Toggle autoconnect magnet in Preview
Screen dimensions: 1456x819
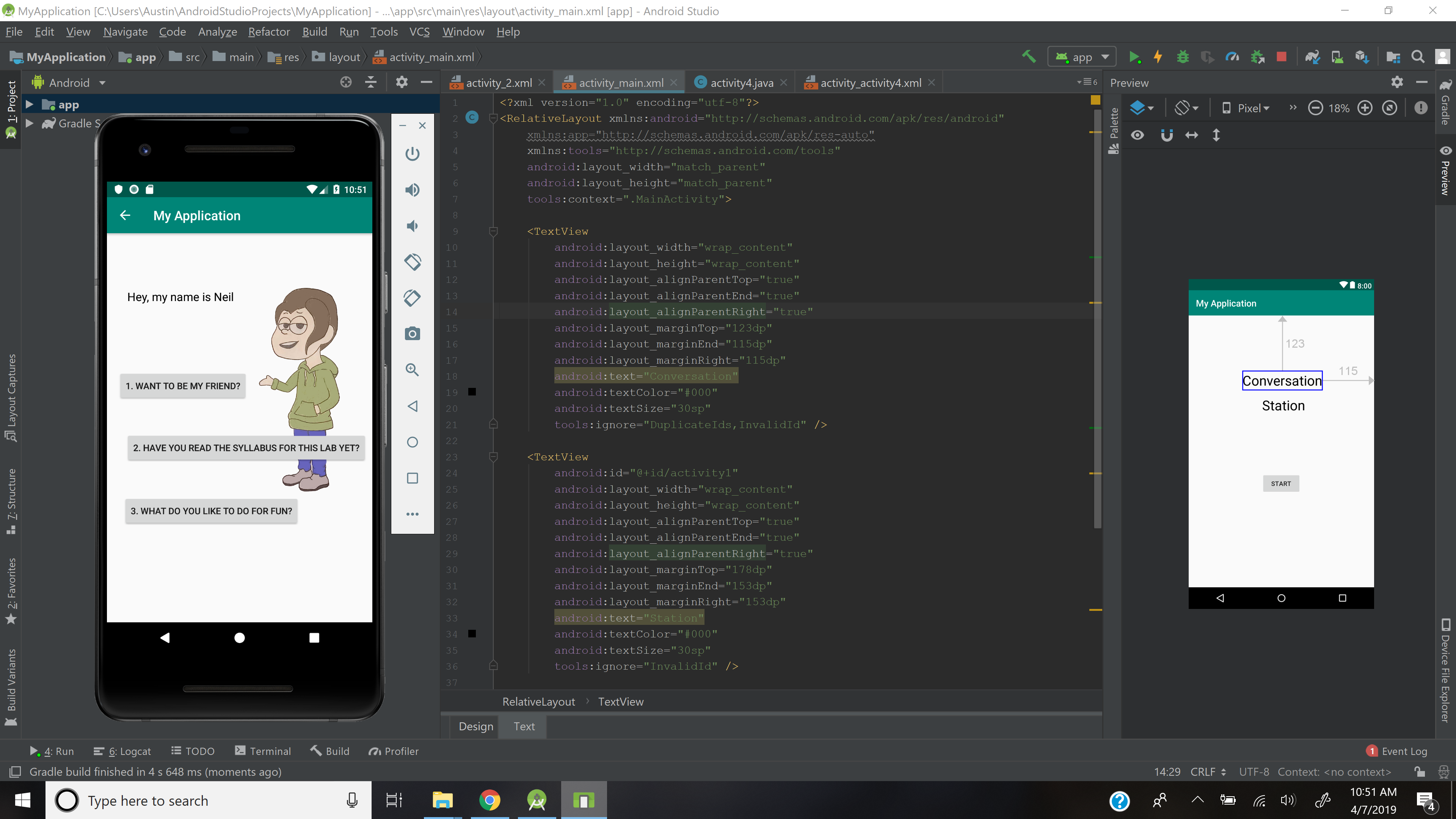[x=1167, y=135]
